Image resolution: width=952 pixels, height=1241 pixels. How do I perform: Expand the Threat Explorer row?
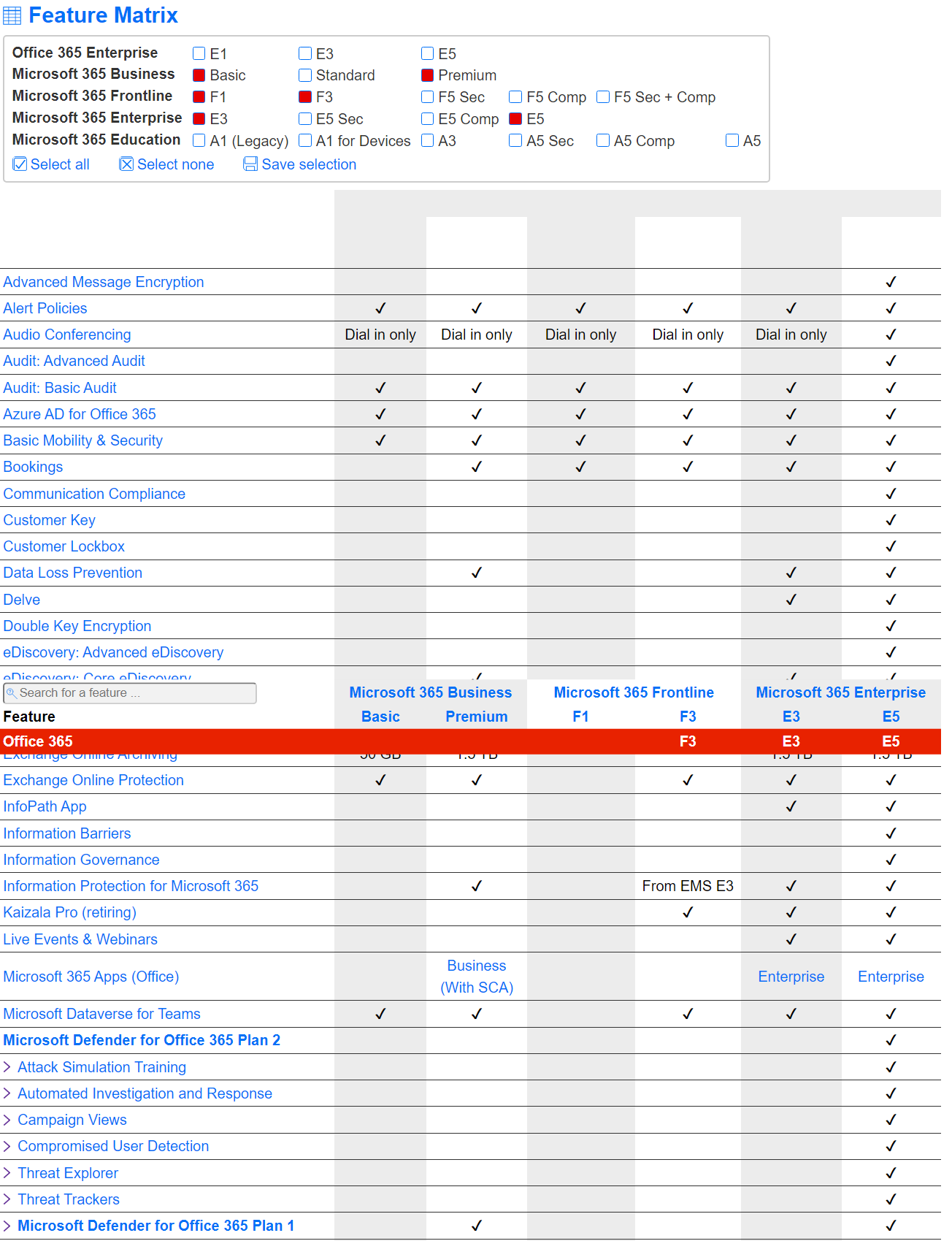[x=7, y=1173]
